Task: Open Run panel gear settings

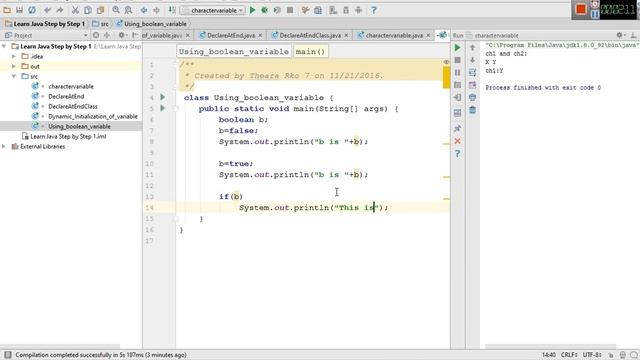Action: 620,36
